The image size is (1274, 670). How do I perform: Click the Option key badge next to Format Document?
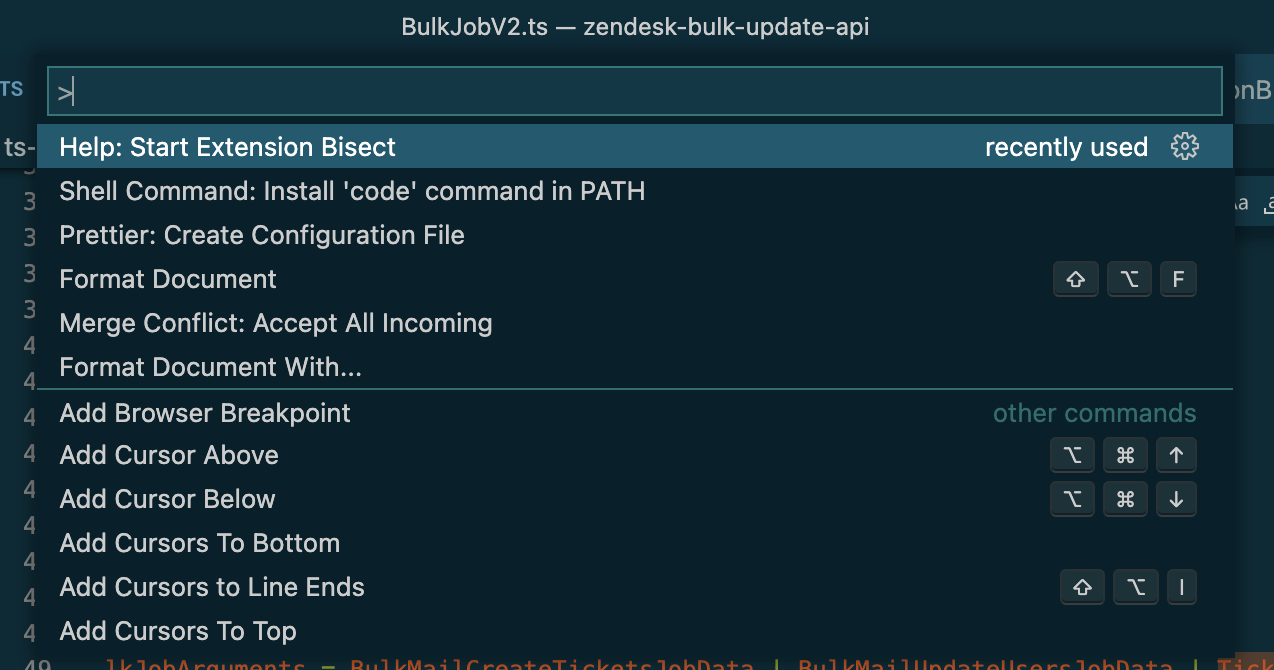[1128, 279]
